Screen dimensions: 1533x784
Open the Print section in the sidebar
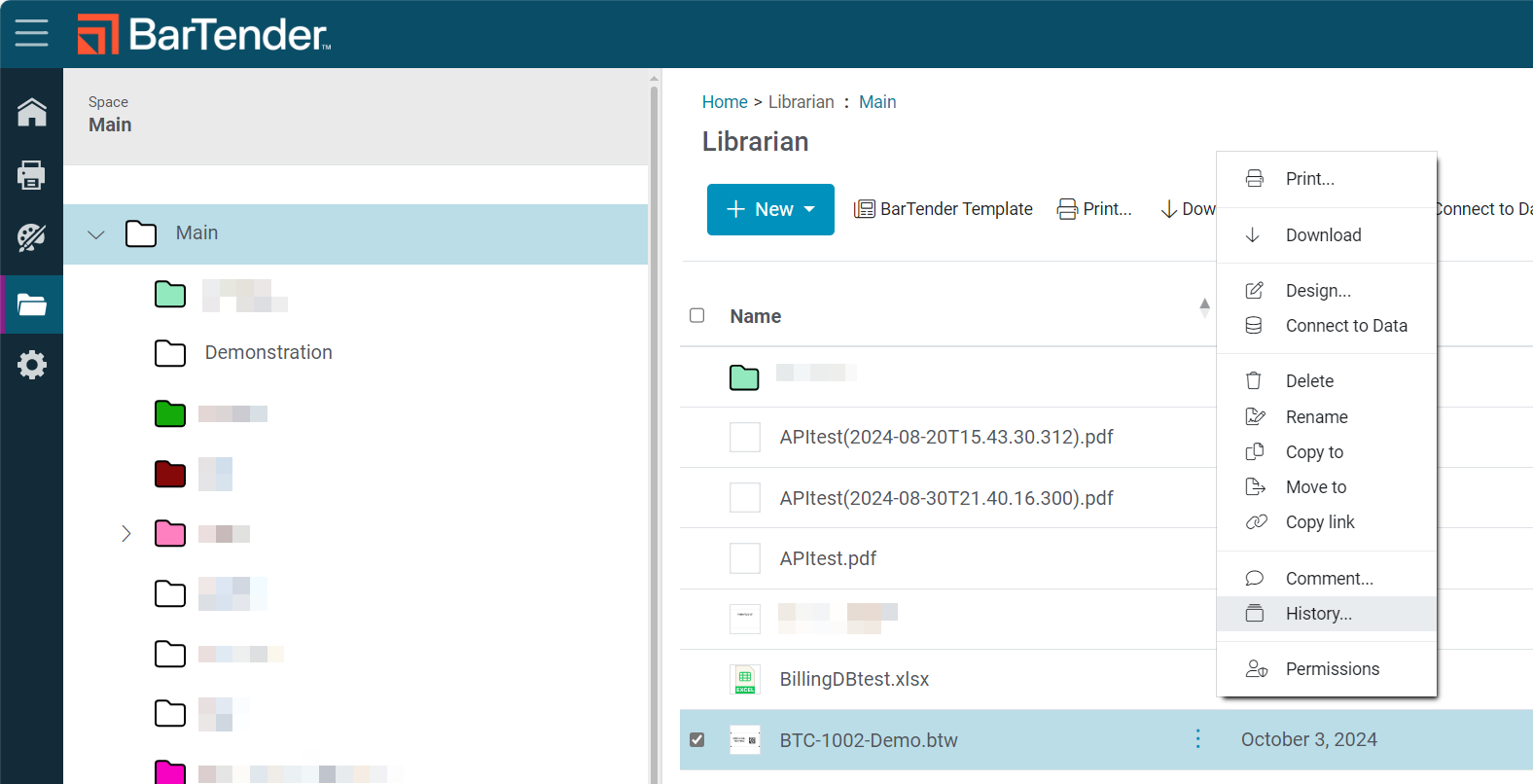31,175
